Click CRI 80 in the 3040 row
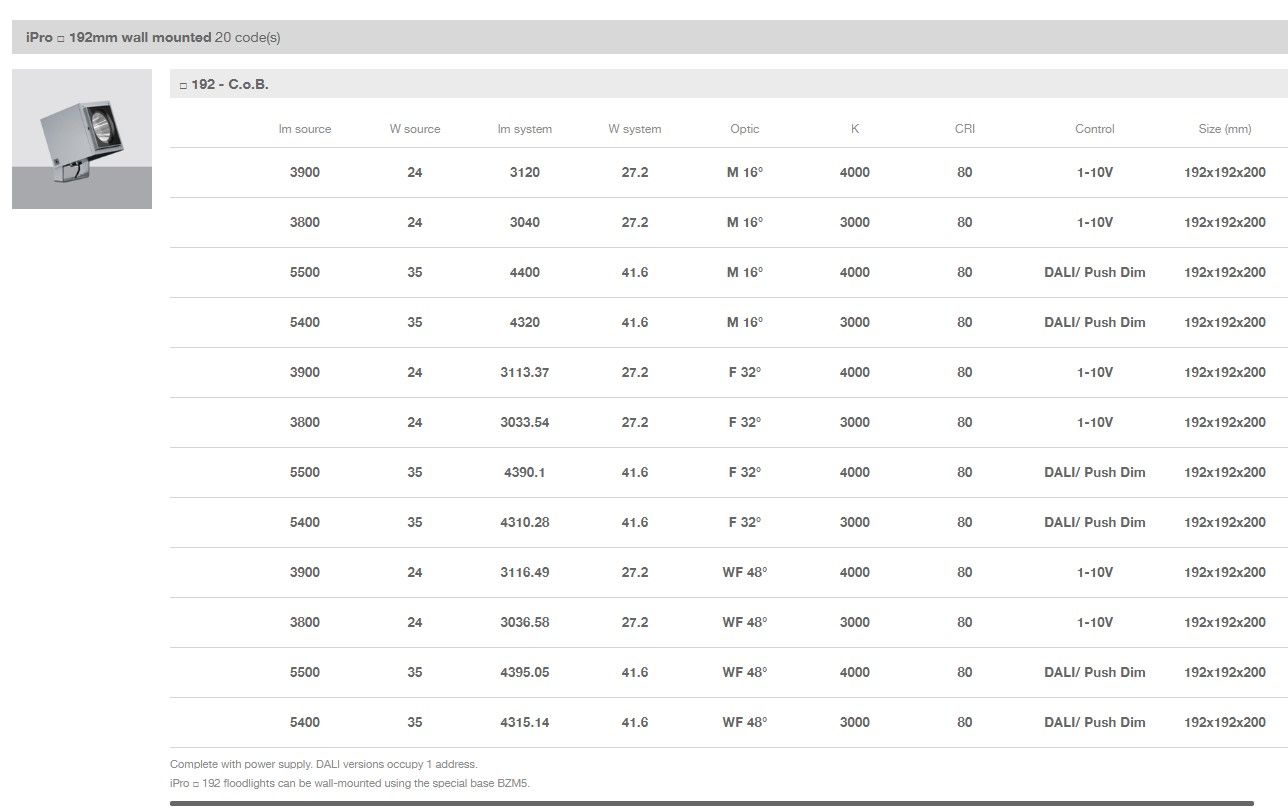The height and width of the screenshot is (812, 1288). tap(965, 222)
